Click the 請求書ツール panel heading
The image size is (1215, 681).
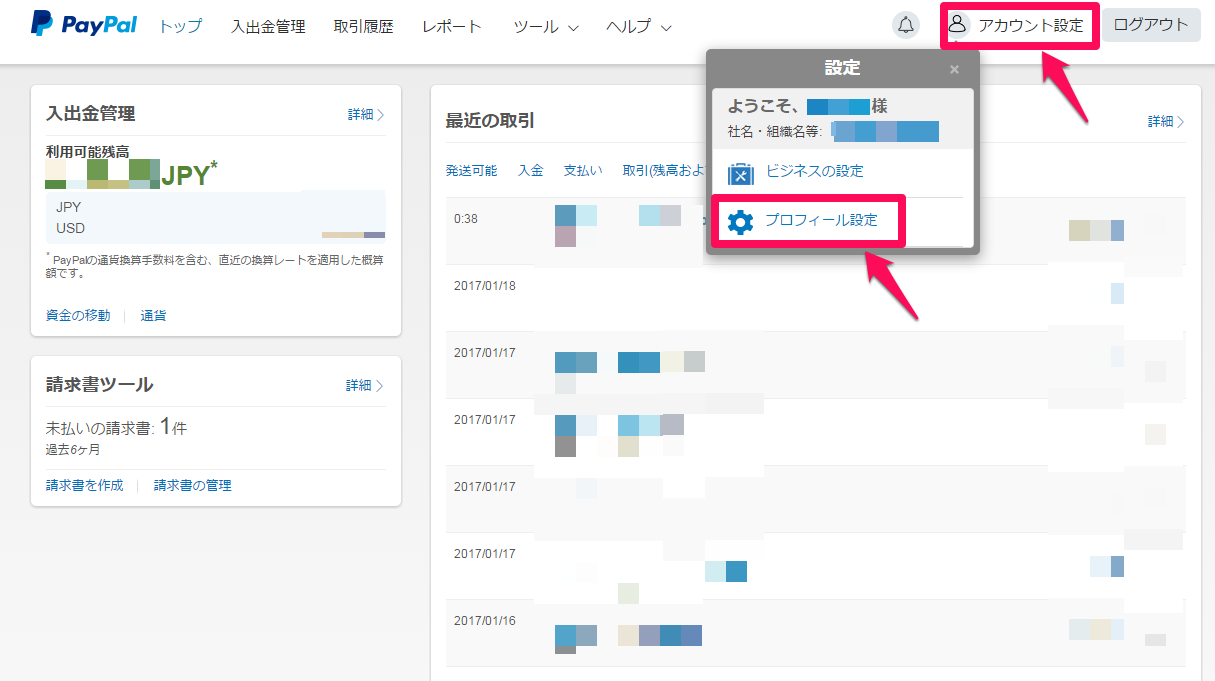(x=99, y=384)
